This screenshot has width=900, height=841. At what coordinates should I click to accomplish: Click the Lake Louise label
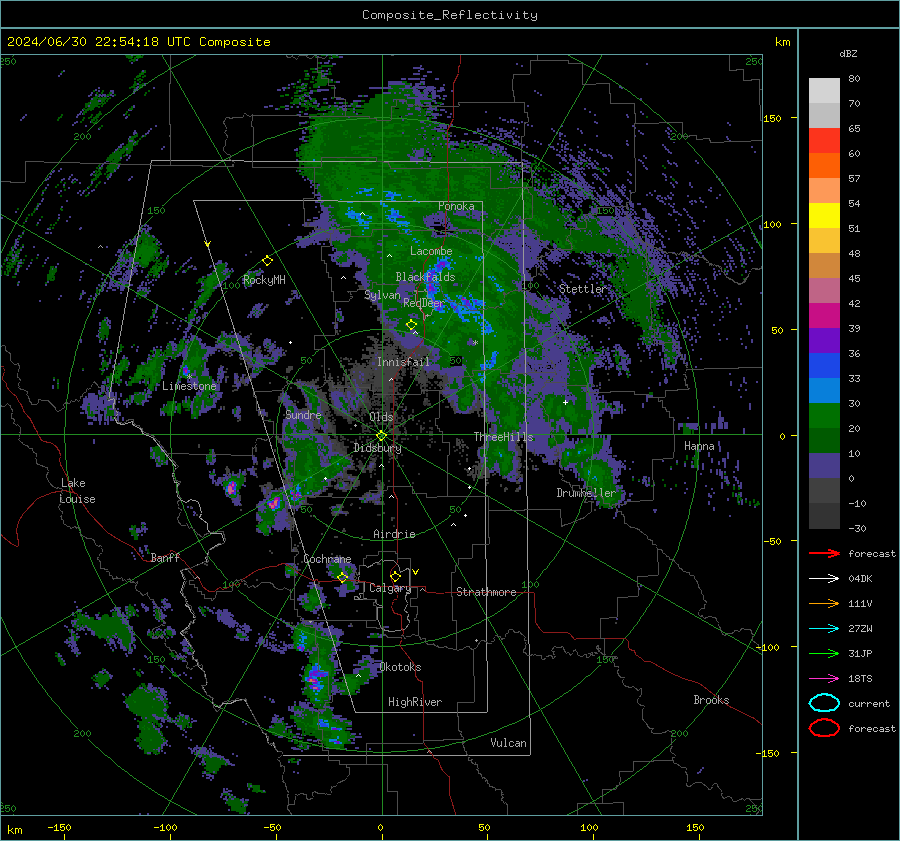[x=77, y=491]
